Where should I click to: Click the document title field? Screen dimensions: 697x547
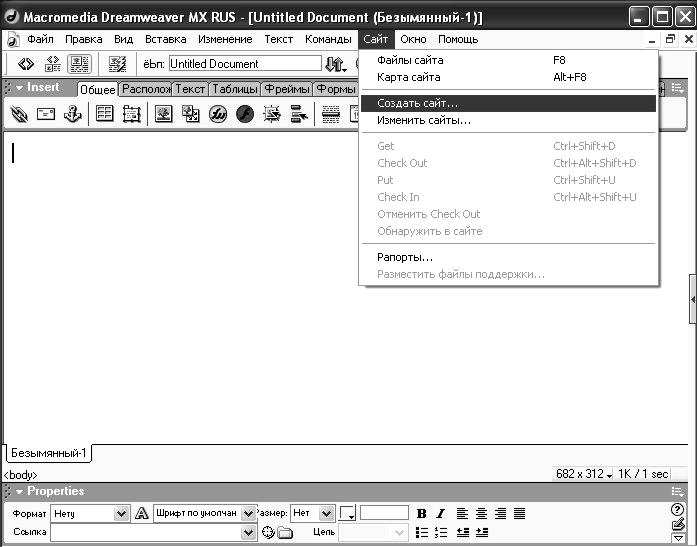point(245,64)
